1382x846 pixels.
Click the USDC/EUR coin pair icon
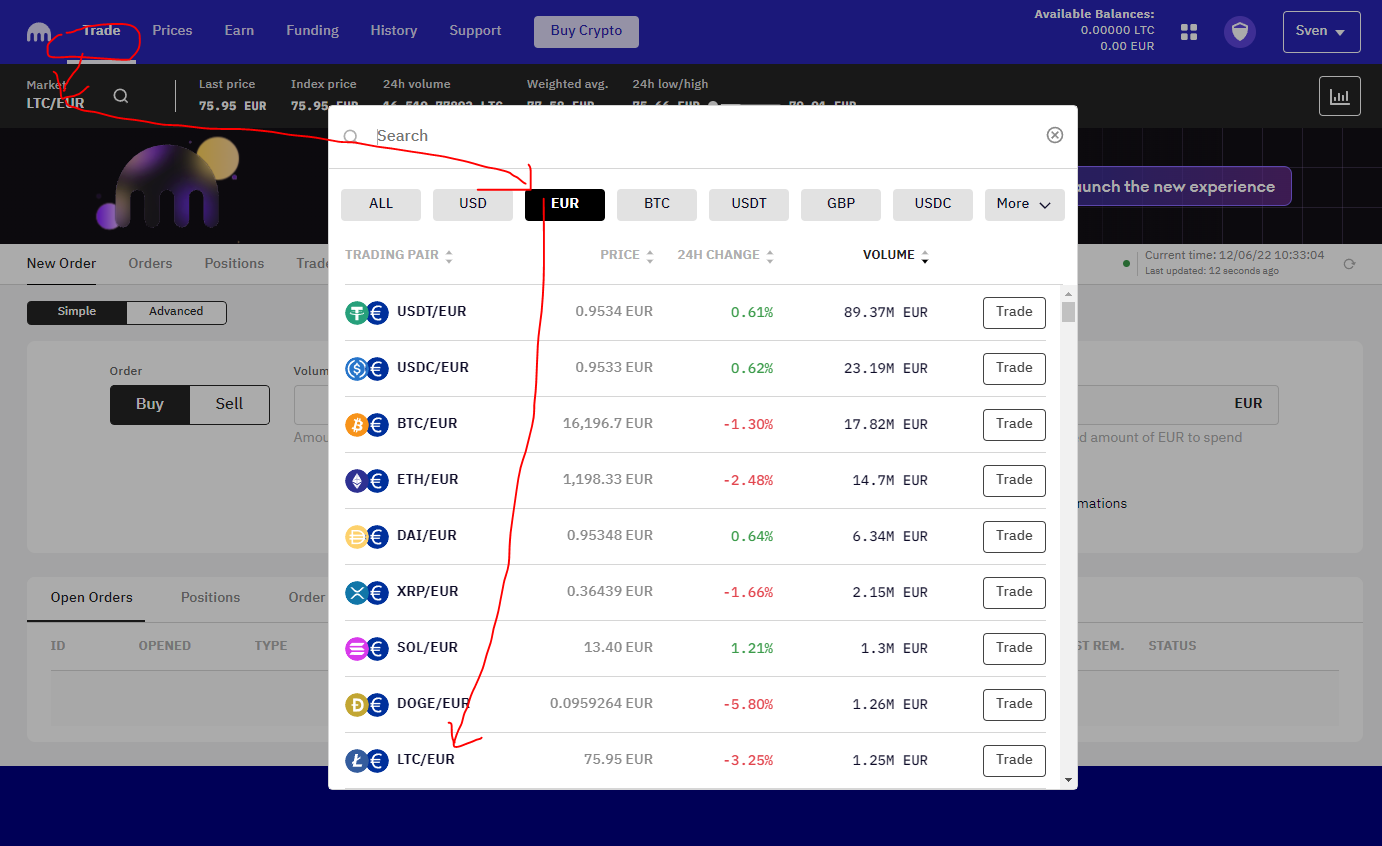coord(367,369)
